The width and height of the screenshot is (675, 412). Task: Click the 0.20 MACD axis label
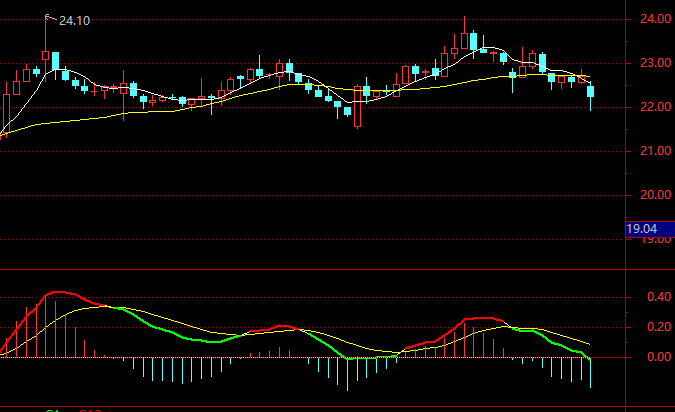(x=647, y=327)
